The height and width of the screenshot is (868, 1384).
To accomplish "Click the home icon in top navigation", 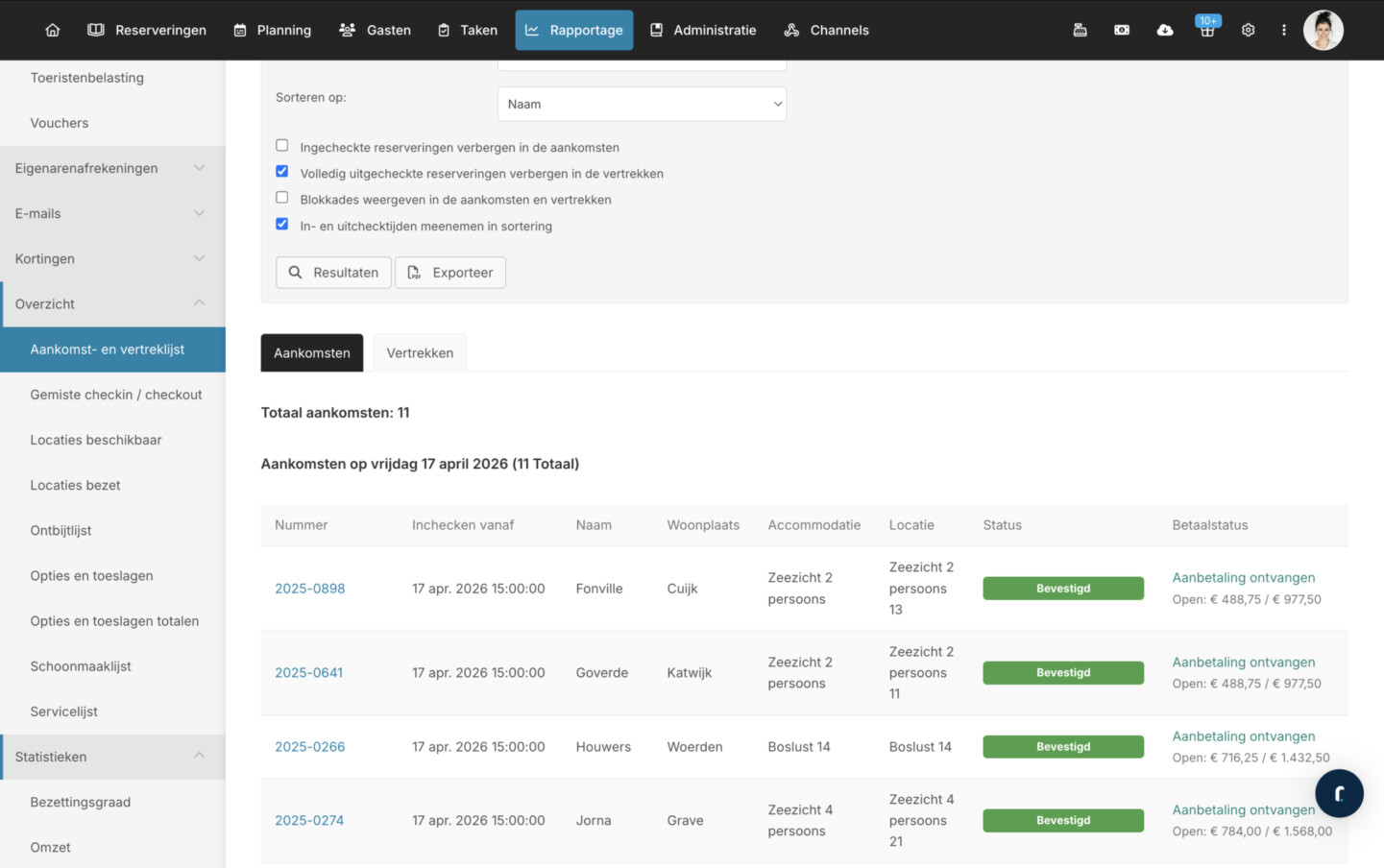I will coord(53,30).
